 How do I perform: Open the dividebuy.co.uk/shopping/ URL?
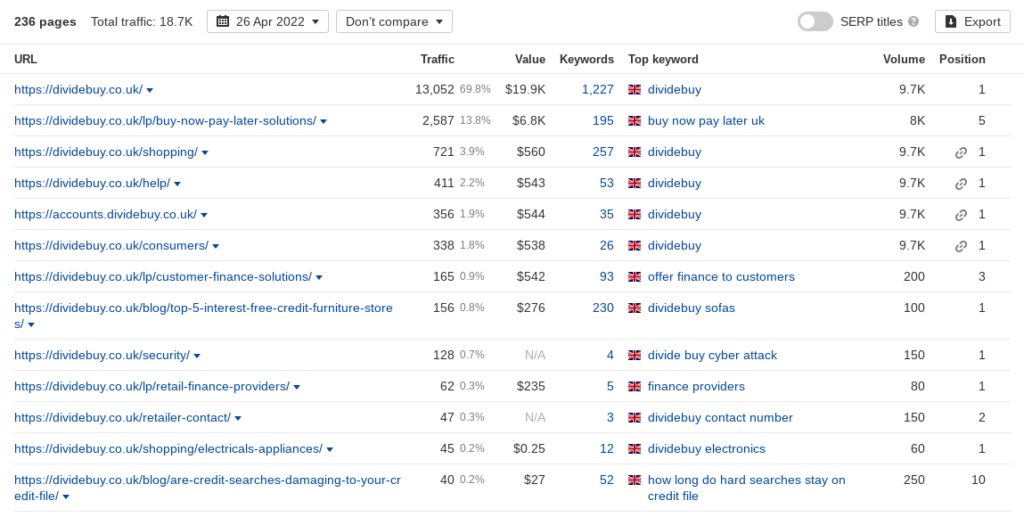coord(106,152)
